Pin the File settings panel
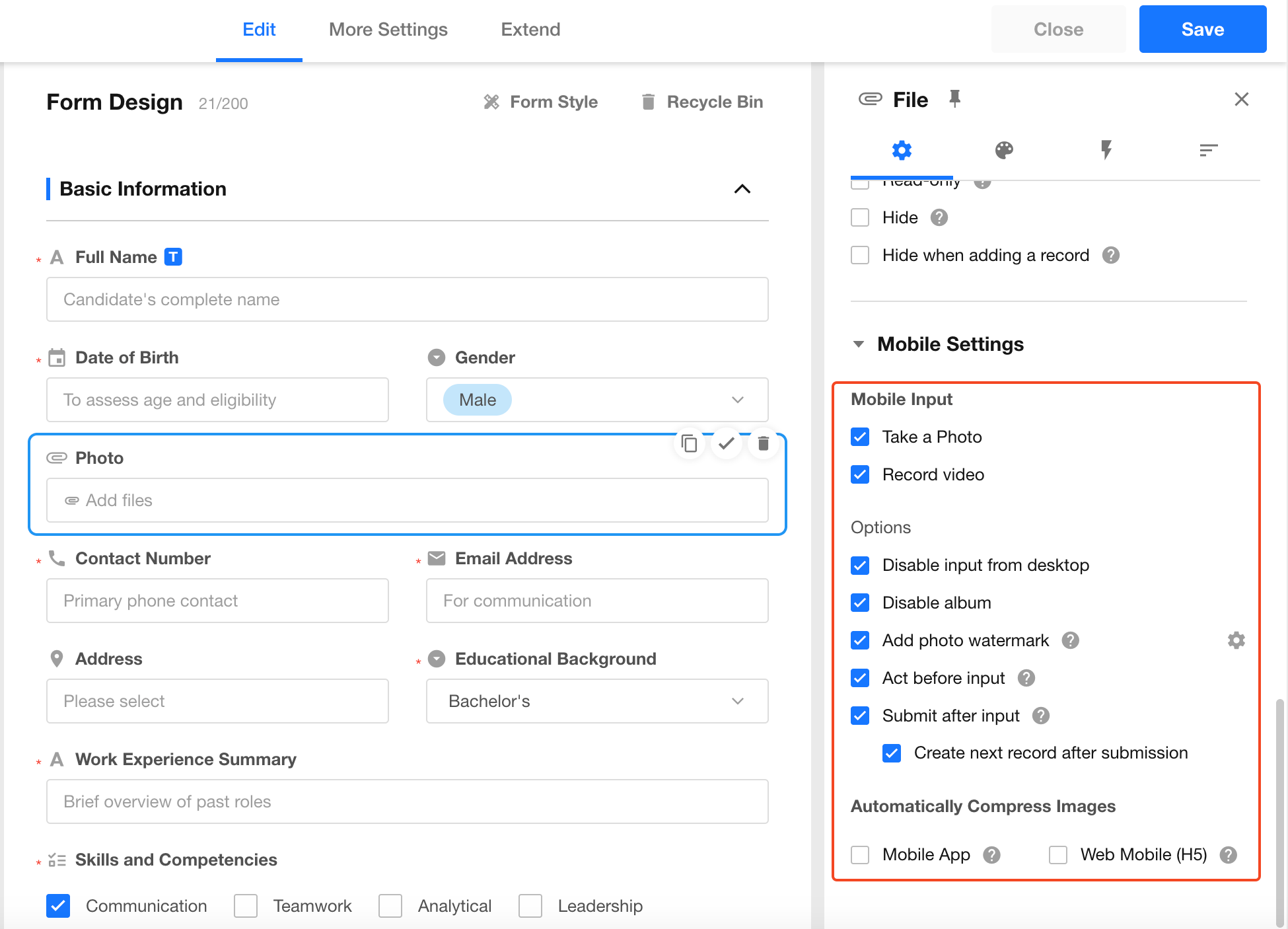1288x929 pixels. [x=954, y=99]
